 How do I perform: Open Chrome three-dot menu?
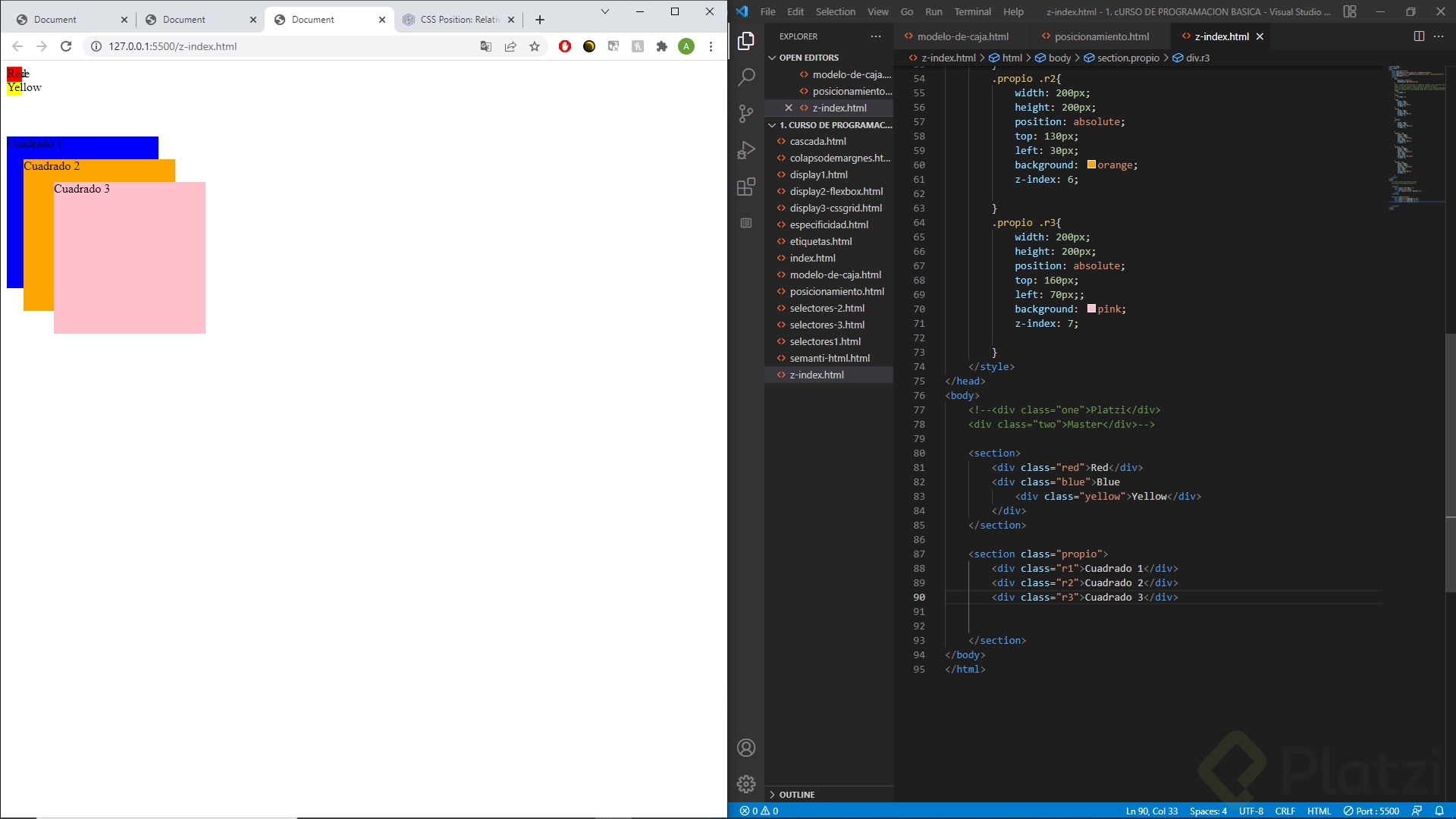coord(711,46)
